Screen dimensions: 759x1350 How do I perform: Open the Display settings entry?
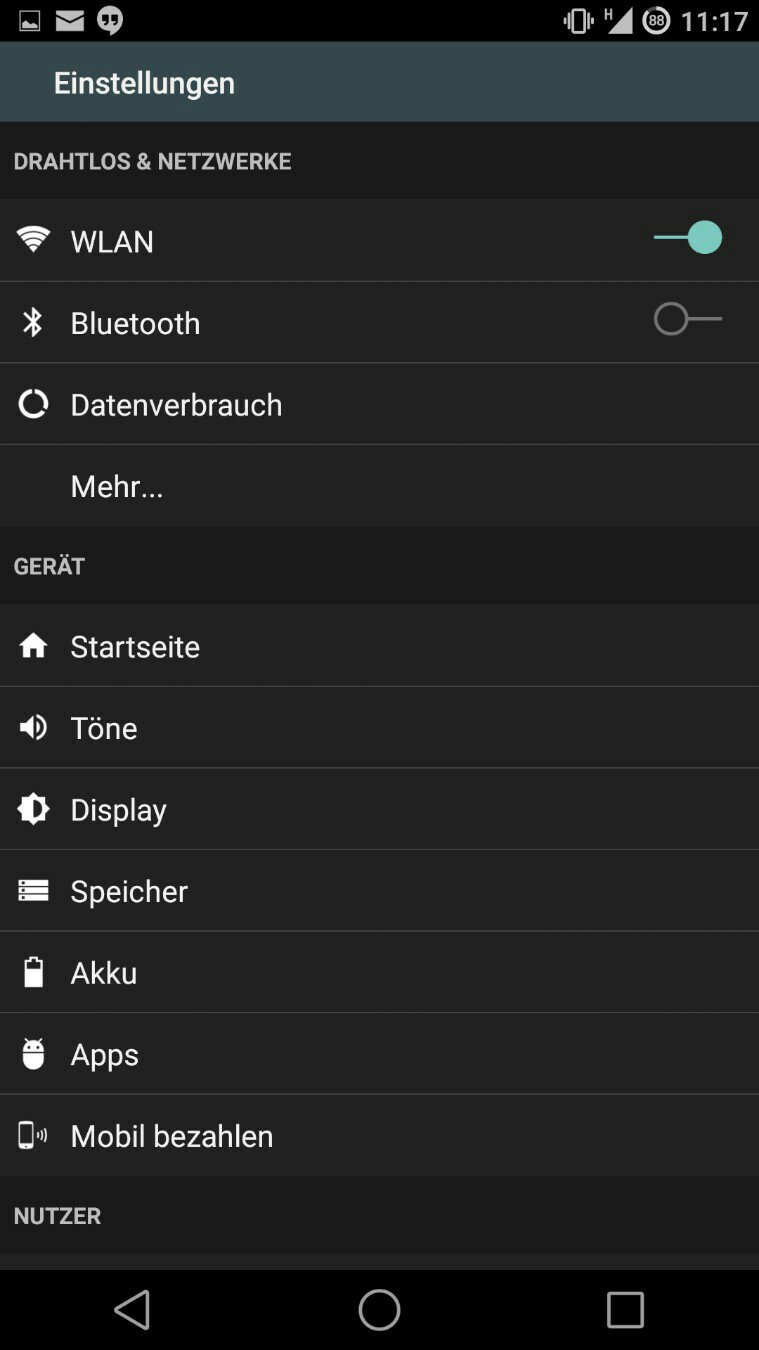(x=118, y=810)
